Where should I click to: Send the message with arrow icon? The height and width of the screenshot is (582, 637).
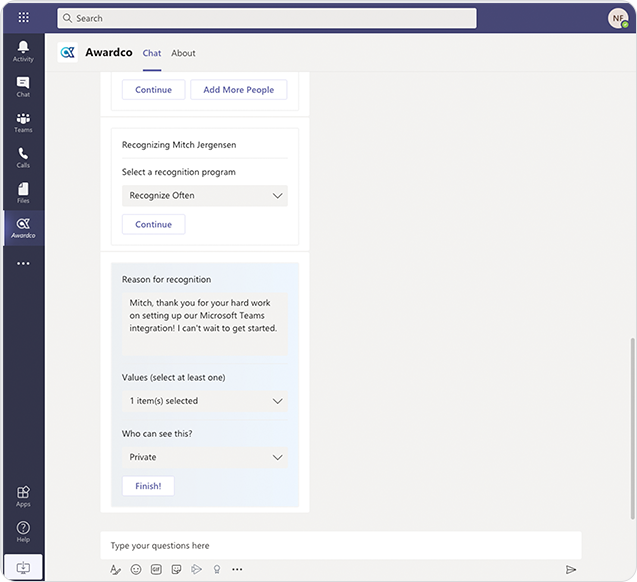pyautogui.click(x=571, y=569)
